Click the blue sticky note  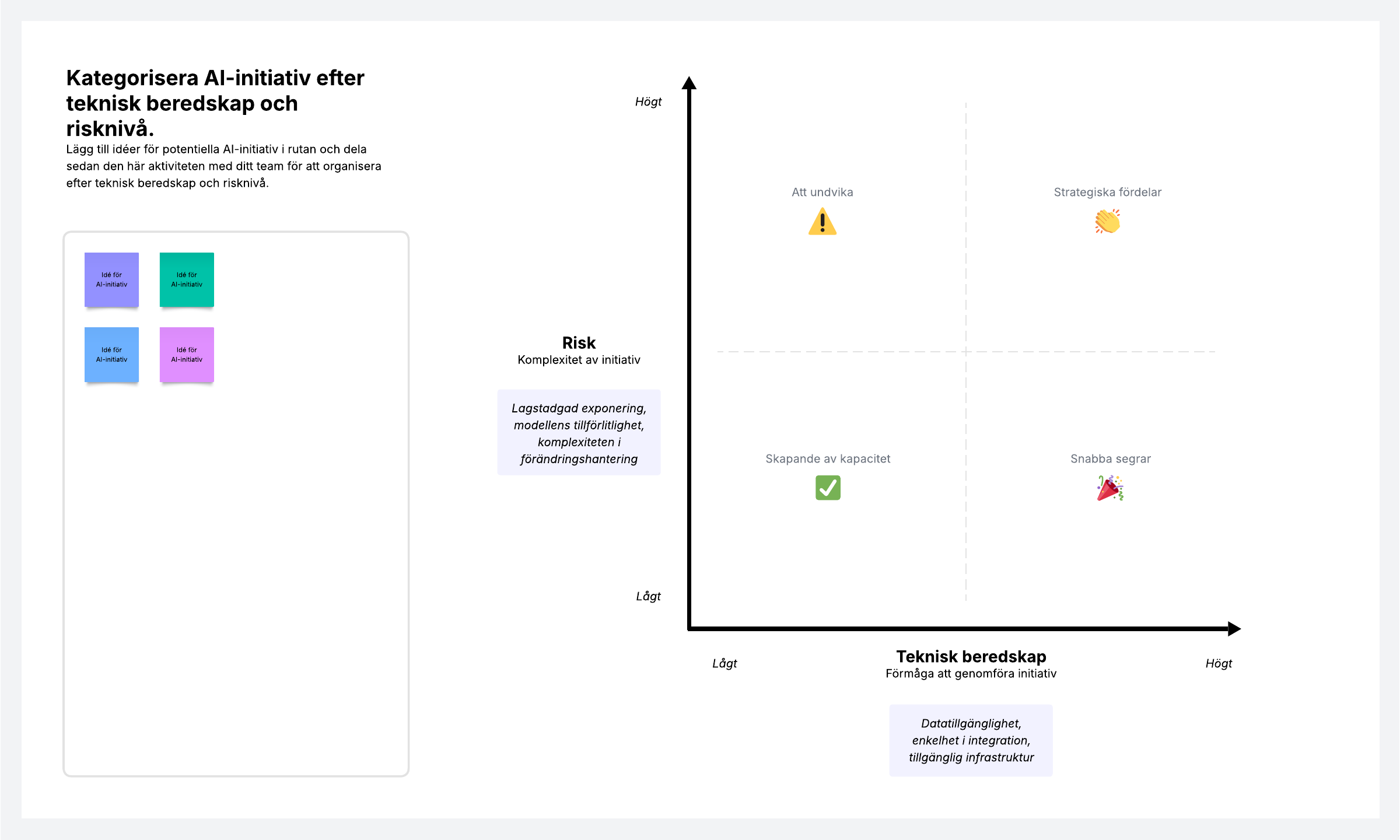pyautogui.click(x=111, y=355)
